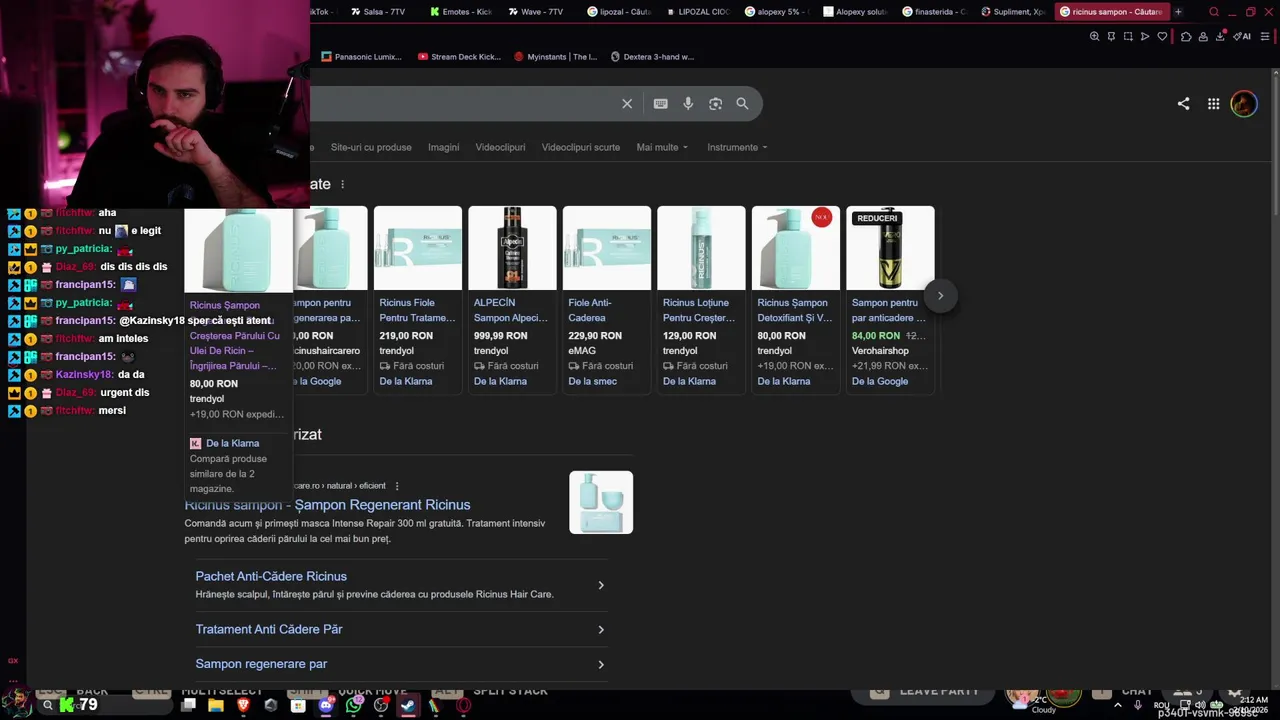This screenshot has width=1280, height=720.
Task: Switch to Videoclipuri scurte search tab
Action: coord(581,147)
